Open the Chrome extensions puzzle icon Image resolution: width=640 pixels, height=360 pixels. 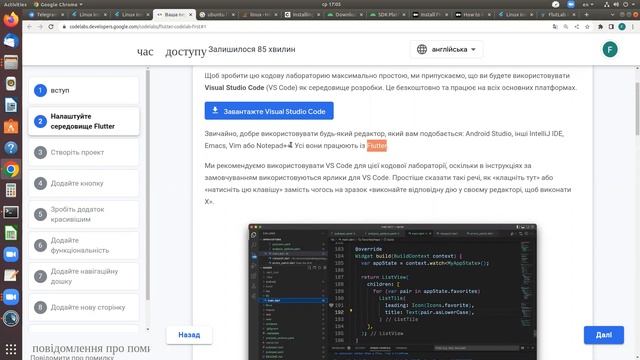coord(600,27)
